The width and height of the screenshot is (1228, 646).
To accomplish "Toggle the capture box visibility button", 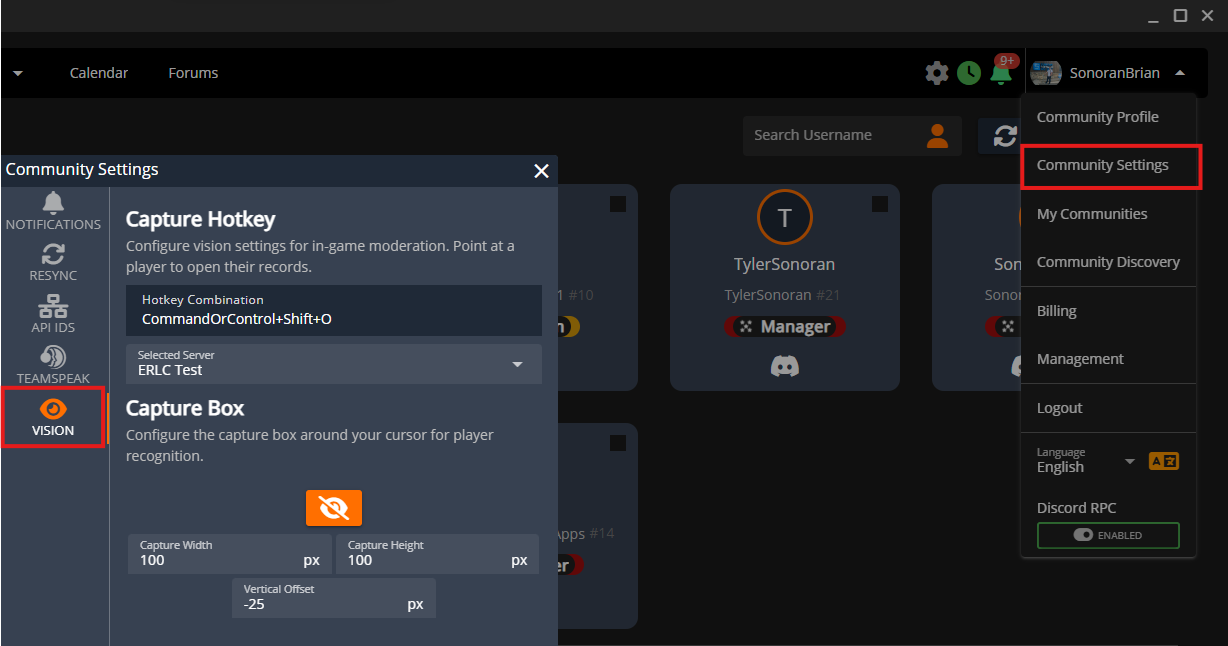I will pos(333,508).
